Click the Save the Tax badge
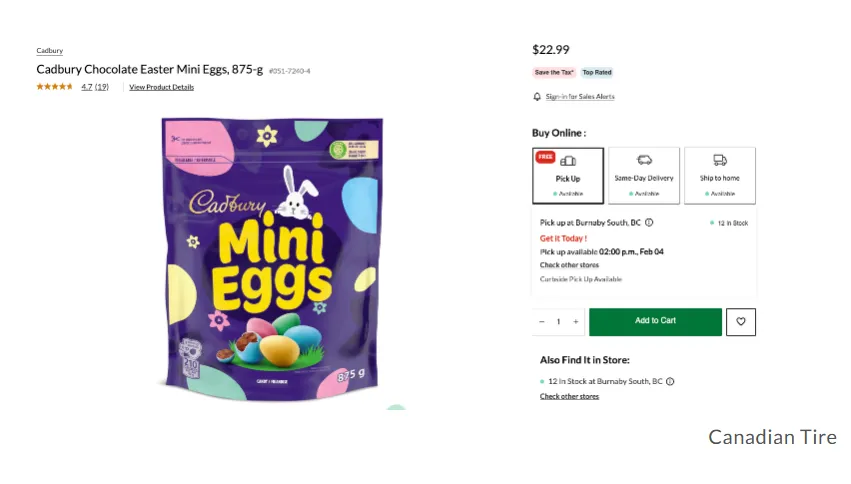This screenshot has width=851, height=484. (x=554, y=72)
